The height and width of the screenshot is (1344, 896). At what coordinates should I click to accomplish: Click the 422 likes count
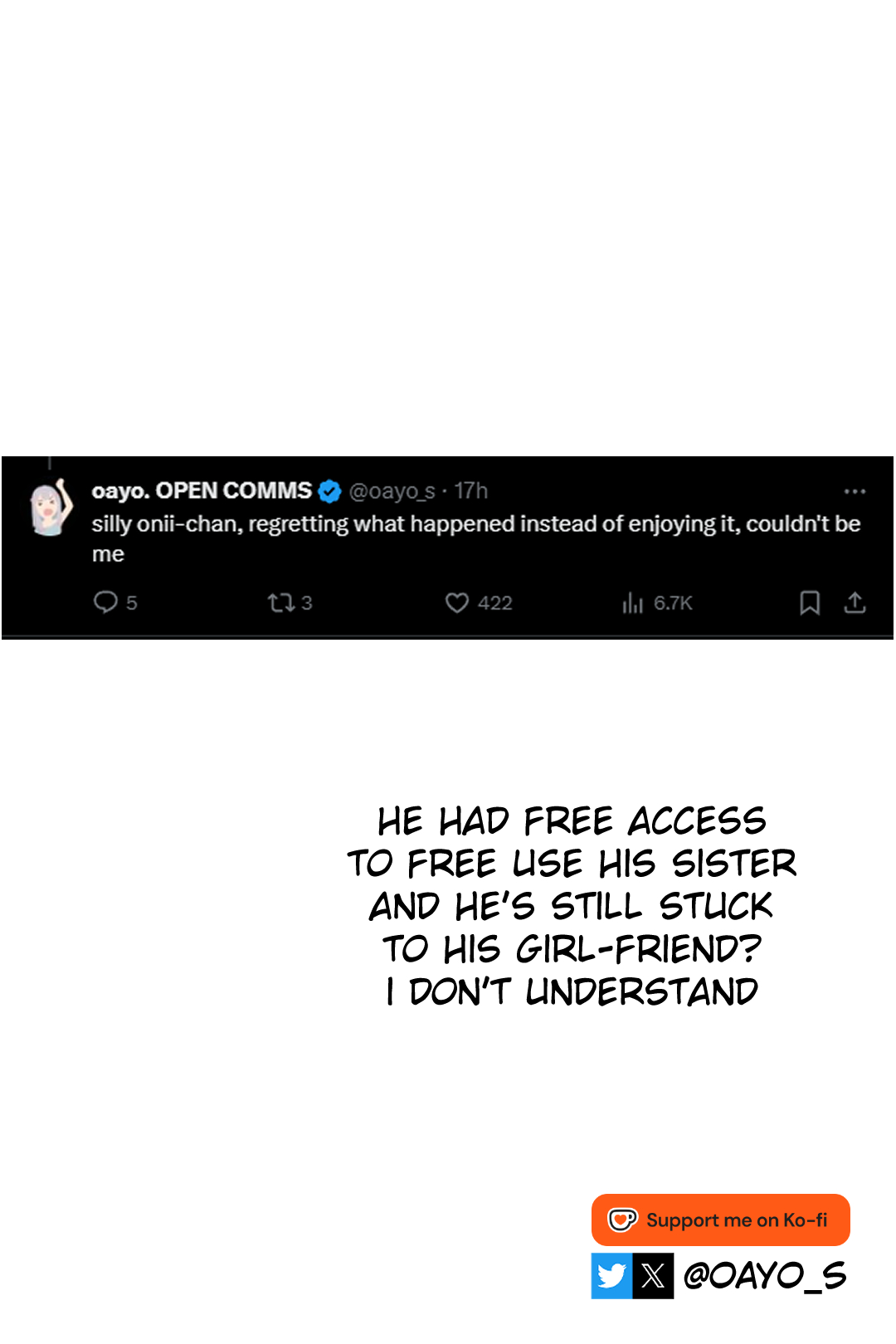[x=495, y=603]
